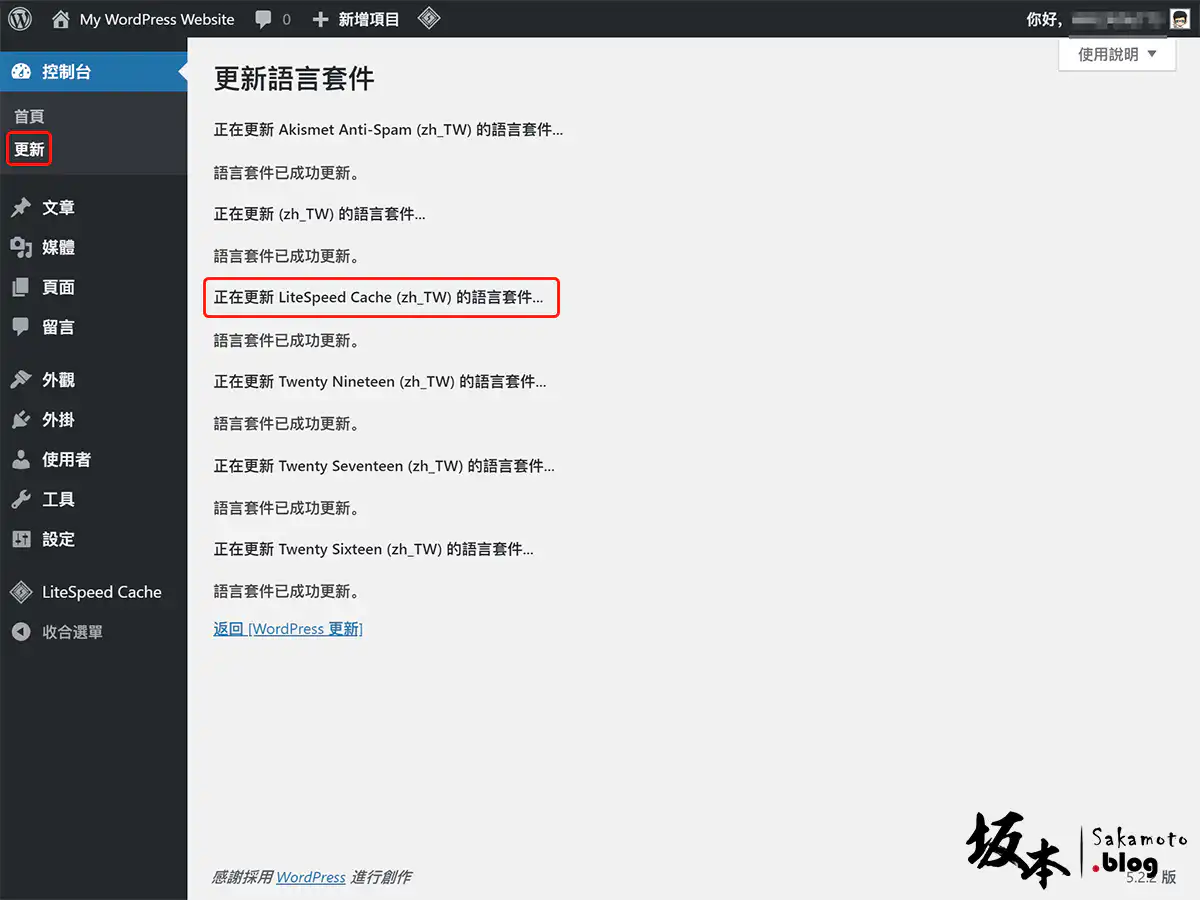
Task: Click the 工具 wrench icon
Action: click(21, 500)
